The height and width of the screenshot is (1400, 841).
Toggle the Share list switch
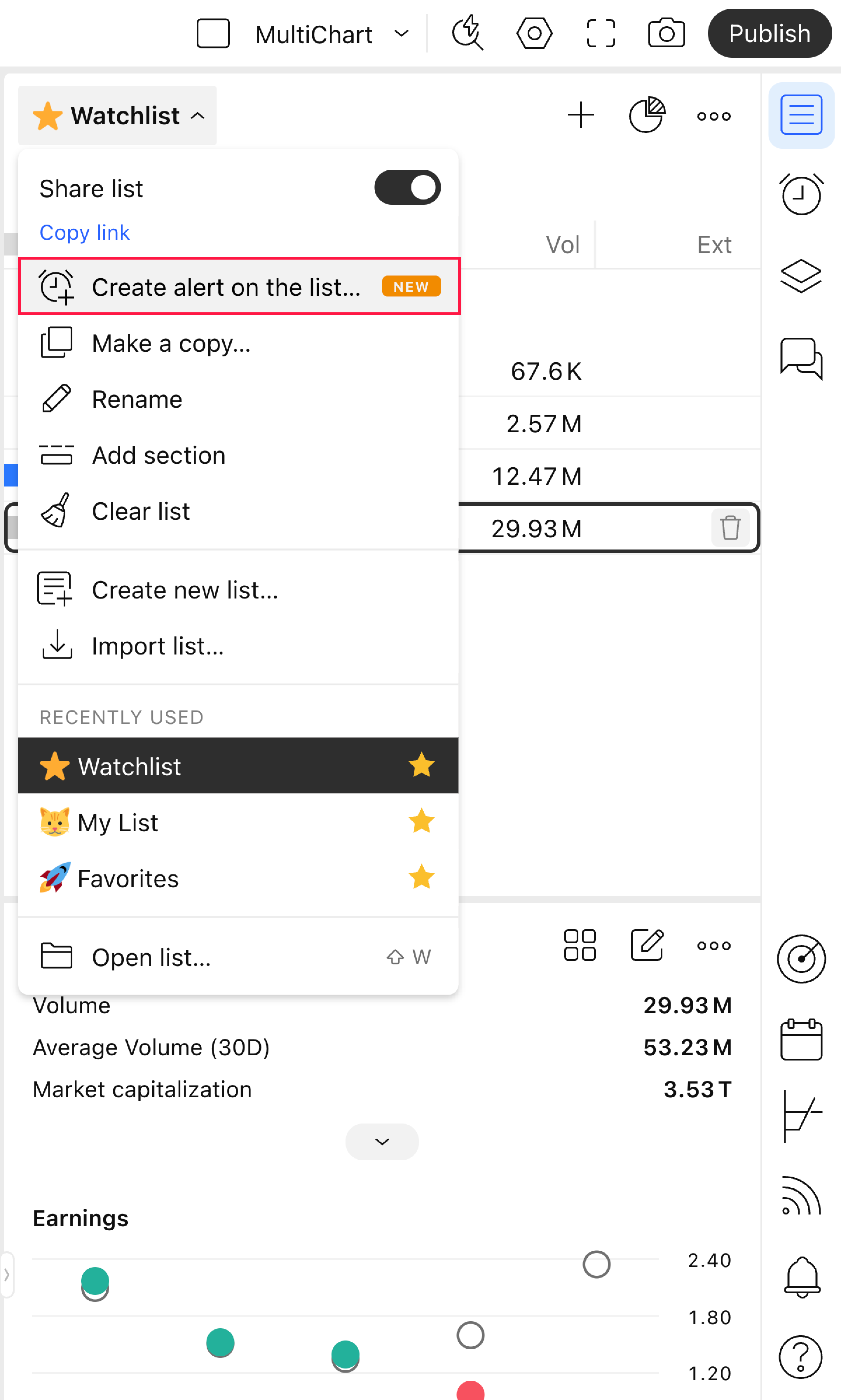(407, 188)
